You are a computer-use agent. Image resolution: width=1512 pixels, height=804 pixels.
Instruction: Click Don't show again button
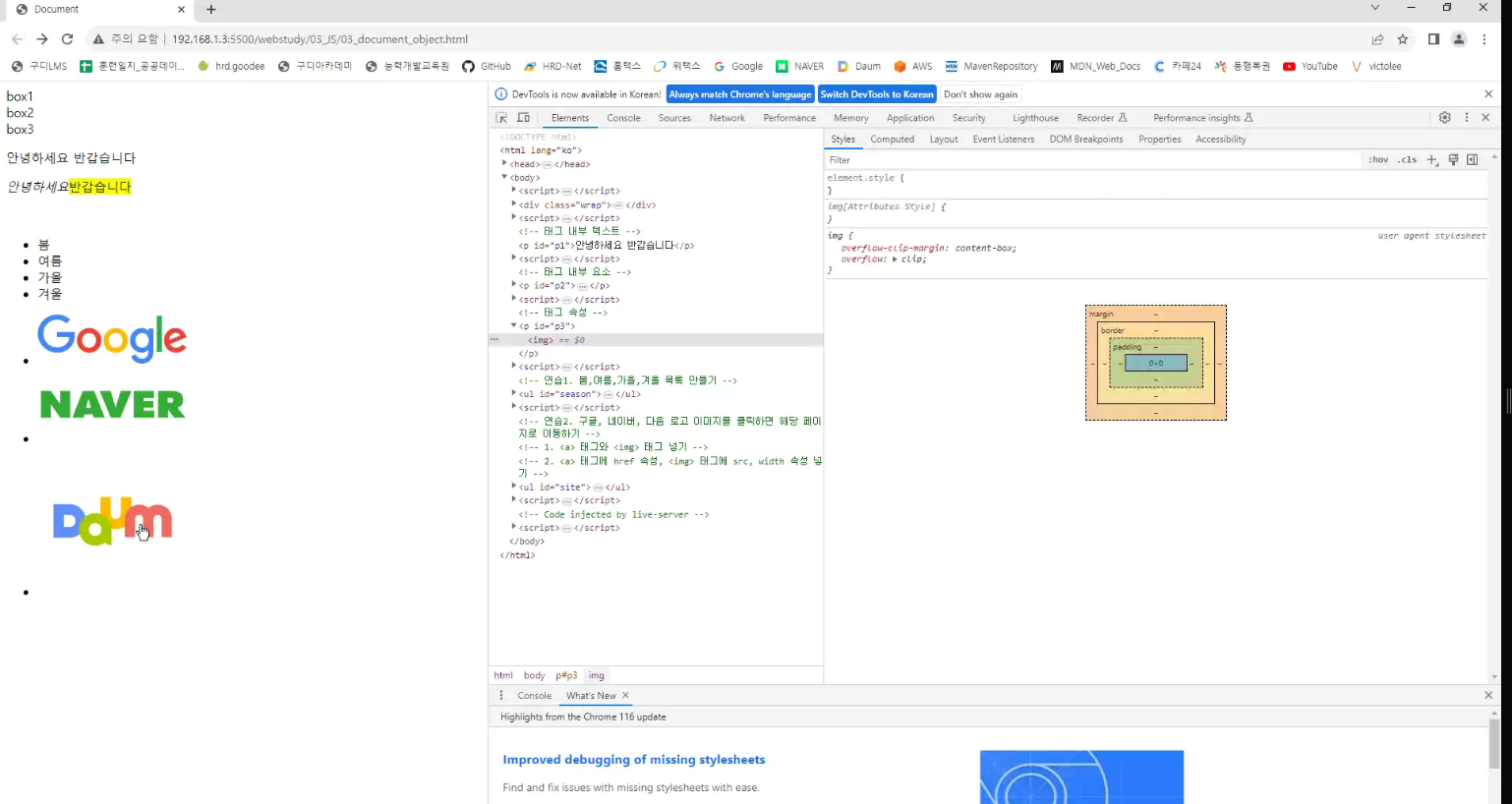tap(980, 94)
